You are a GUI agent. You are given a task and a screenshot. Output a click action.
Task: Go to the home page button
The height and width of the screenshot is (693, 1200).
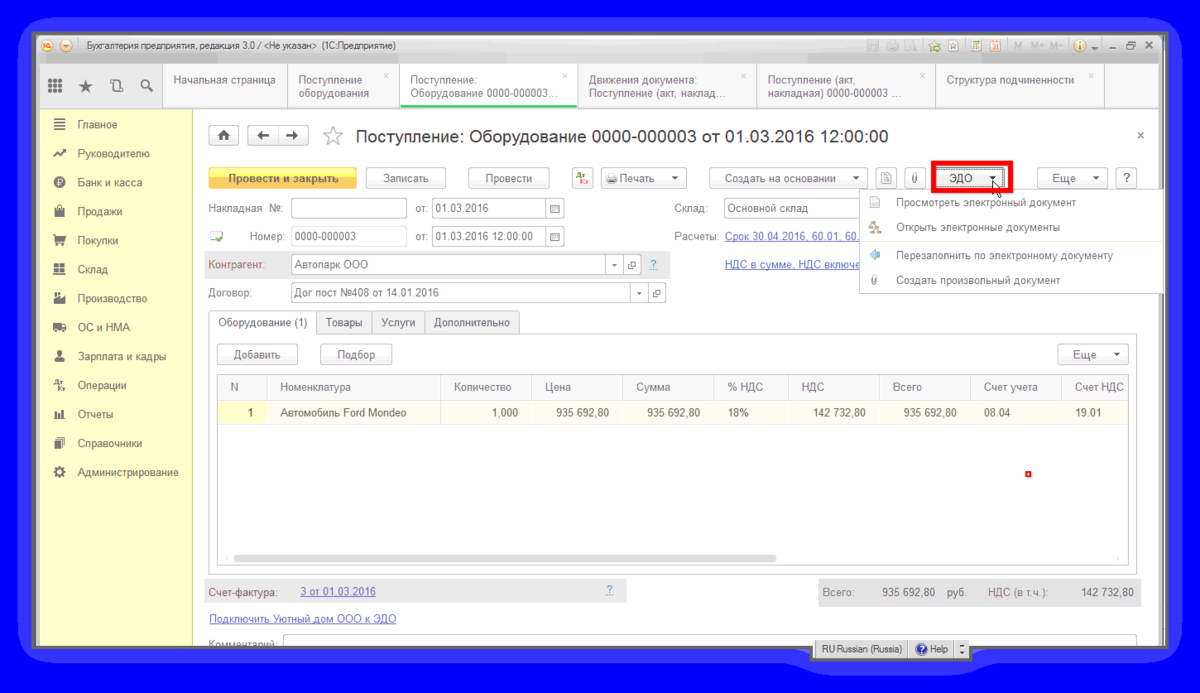click(x=223, y=136)
